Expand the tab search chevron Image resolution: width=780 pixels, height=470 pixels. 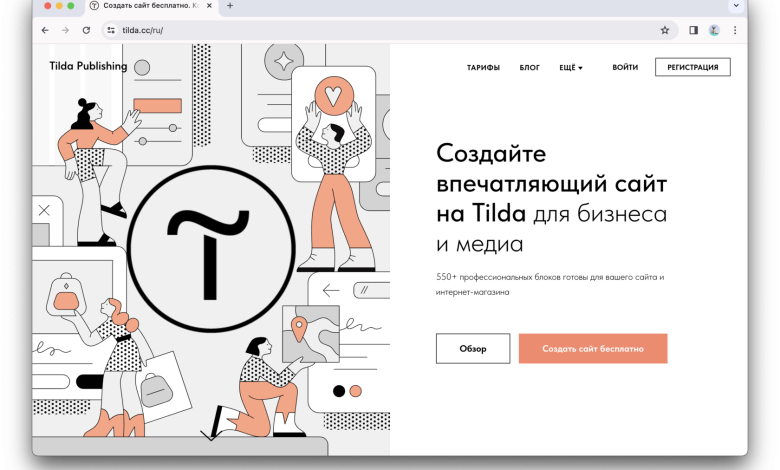coord(737,6)
